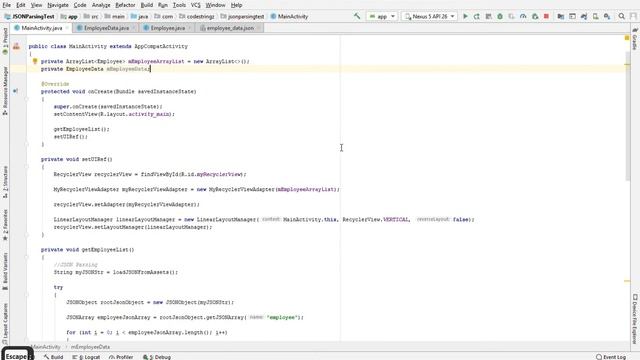Click the override gutter icon beside onCreate
The width and height of the screenshot is (640, 360).
pos(15,91)
